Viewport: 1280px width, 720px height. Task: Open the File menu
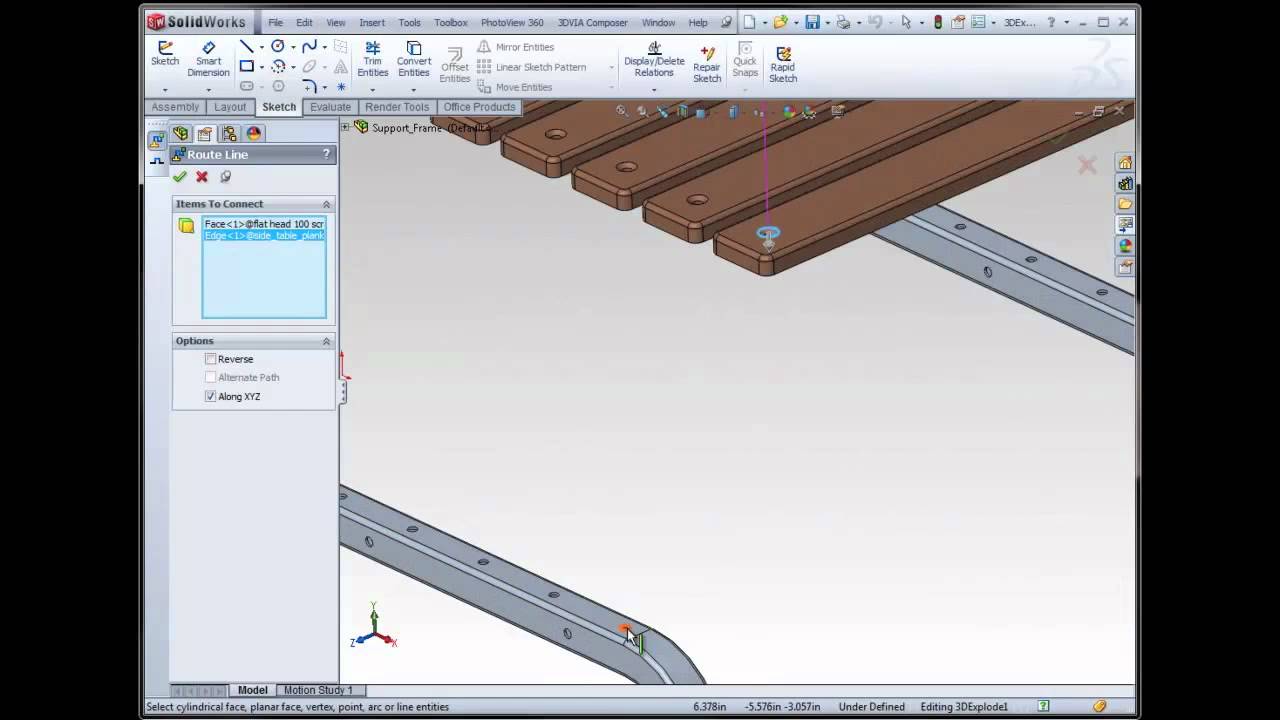coord(275,22)
